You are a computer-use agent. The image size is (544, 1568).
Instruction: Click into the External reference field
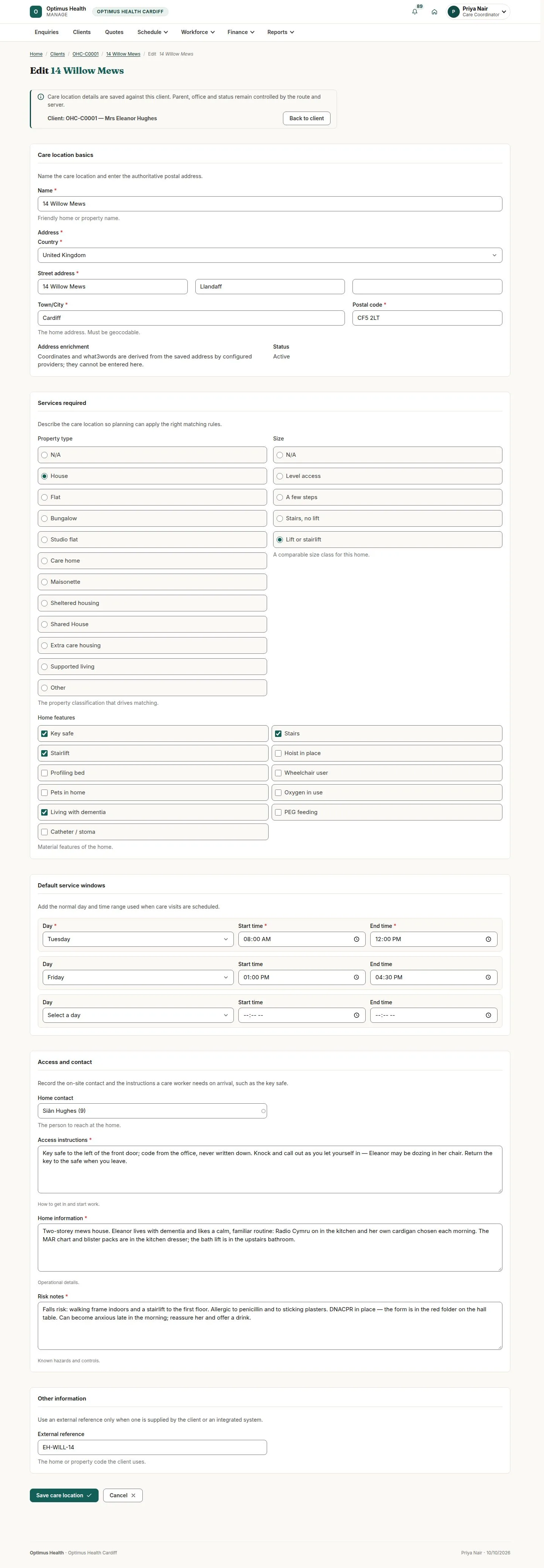[152, 1447]
